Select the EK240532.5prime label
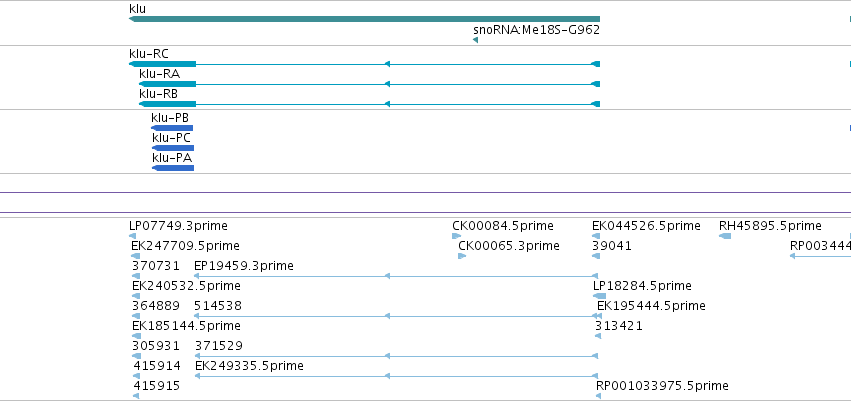This screenshot has width=851, height=401. coord(186,286)
